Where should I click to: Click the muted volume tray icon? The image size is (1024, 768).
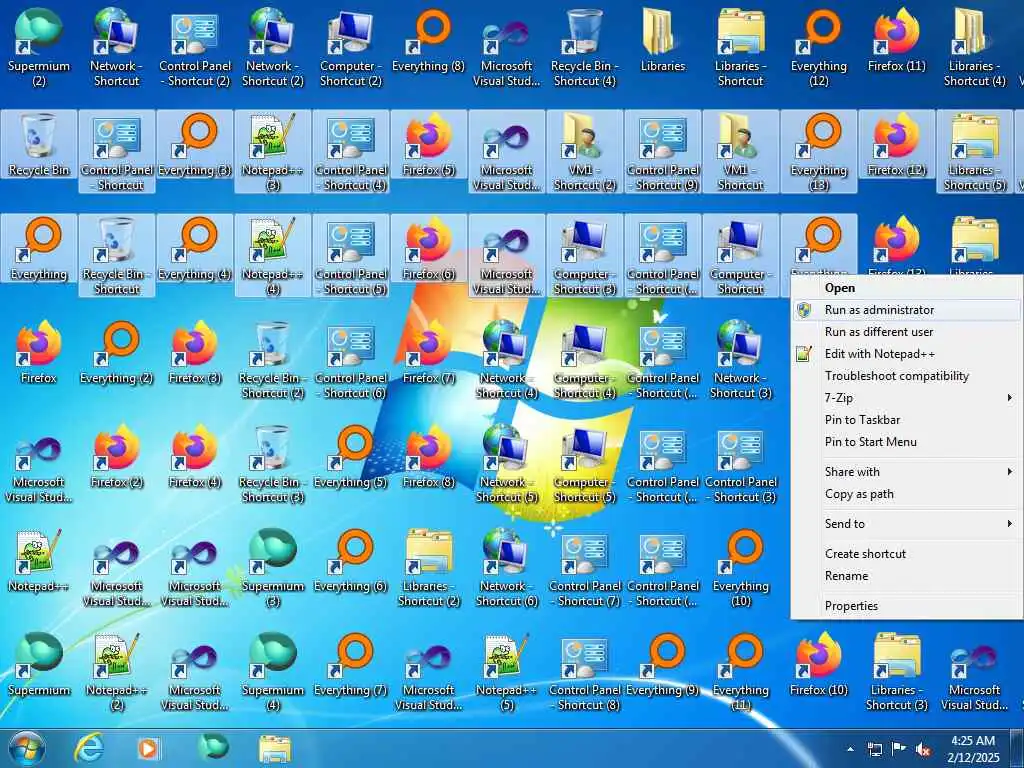click(x=923, y=750)
